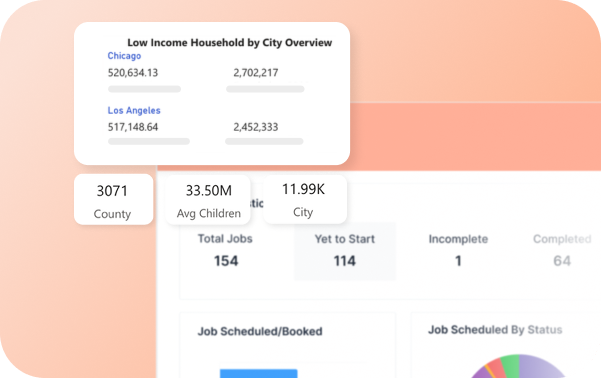Switch to the Total Jobs tab
Screen dimensions: 601x378
(225, 251)
